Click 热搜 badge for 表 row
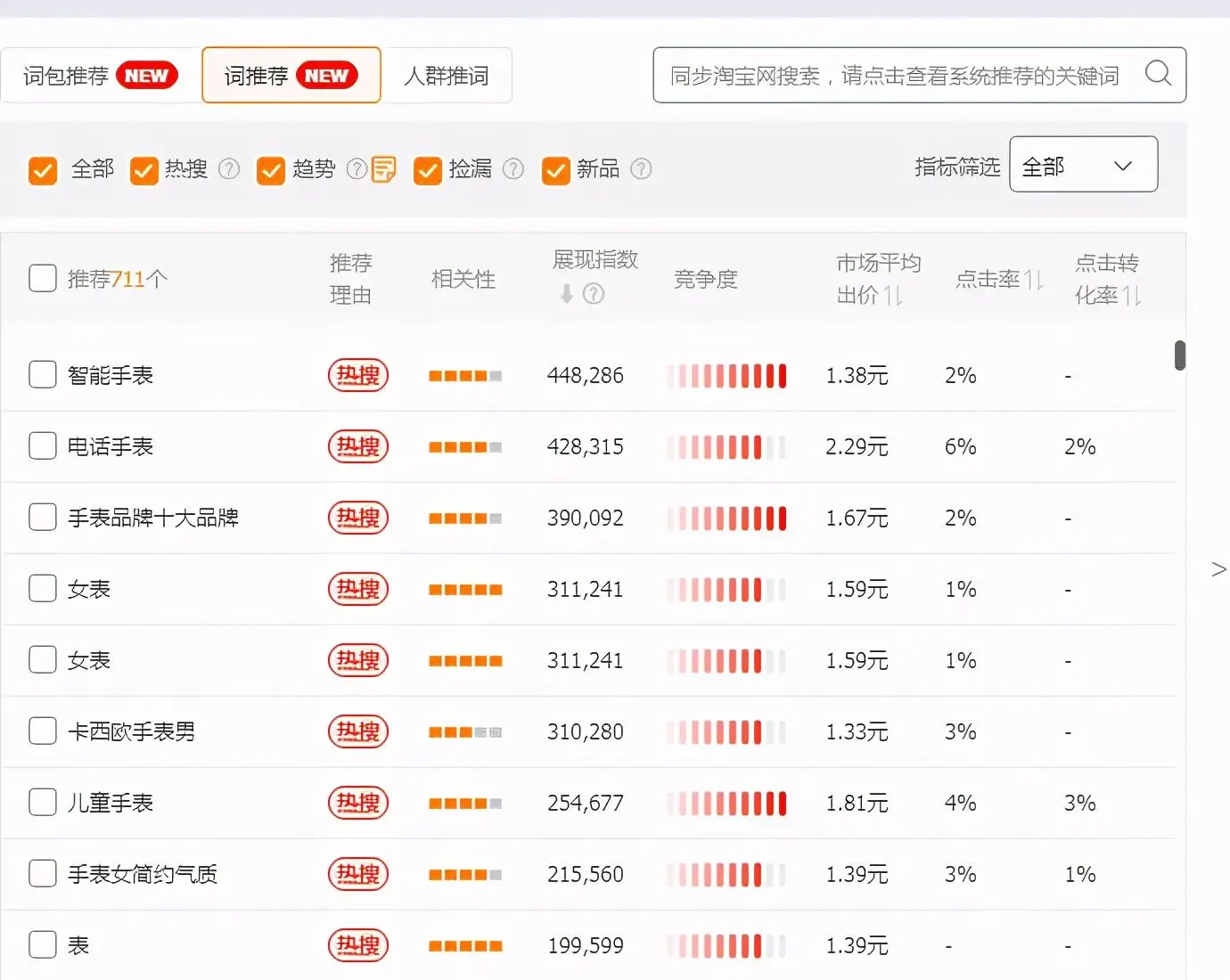This screenshot has width=1230, height=980. coord(358,945)
